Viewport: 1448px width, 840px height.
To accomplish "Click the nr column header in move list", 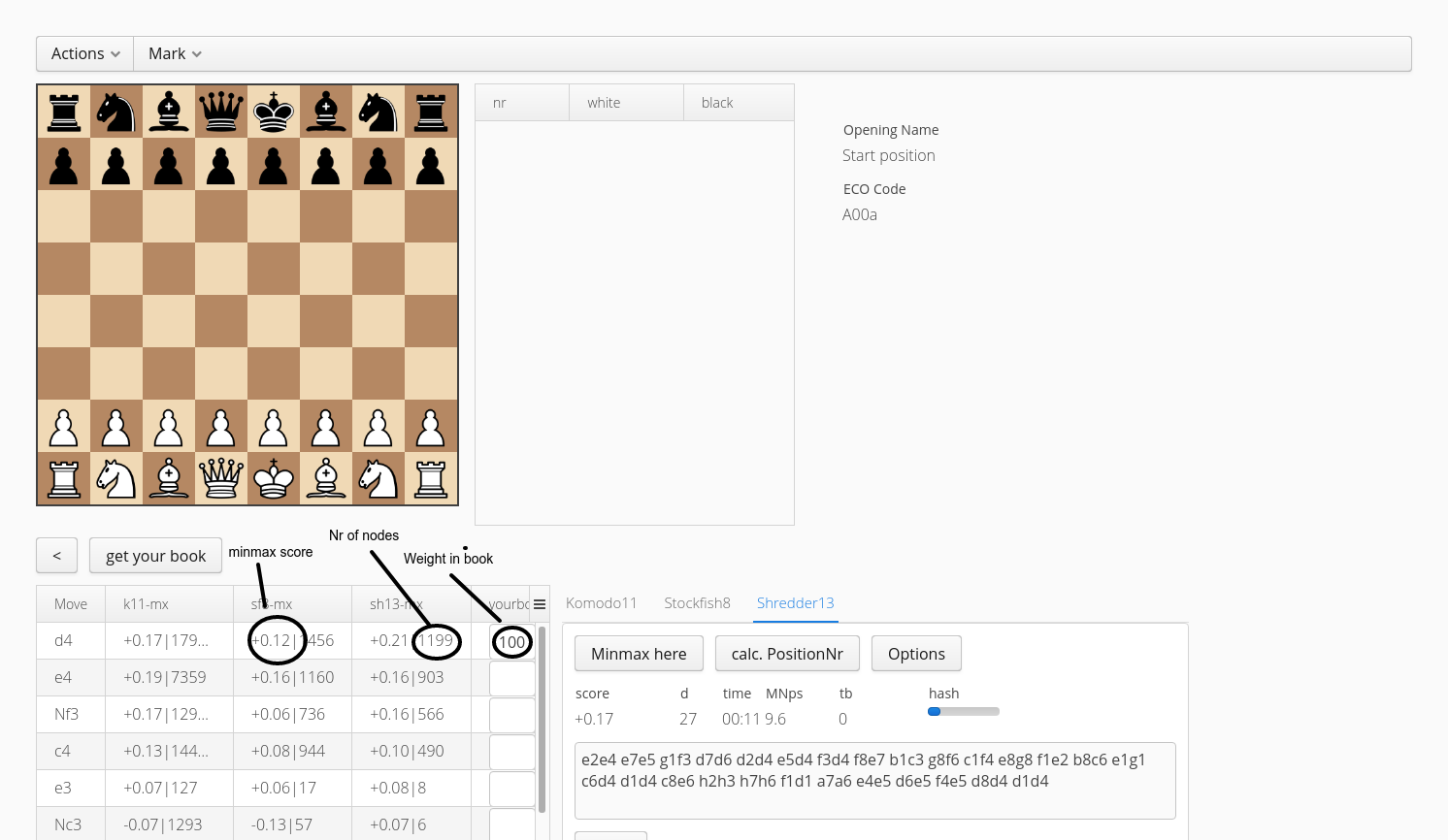I will pos(522,103).
